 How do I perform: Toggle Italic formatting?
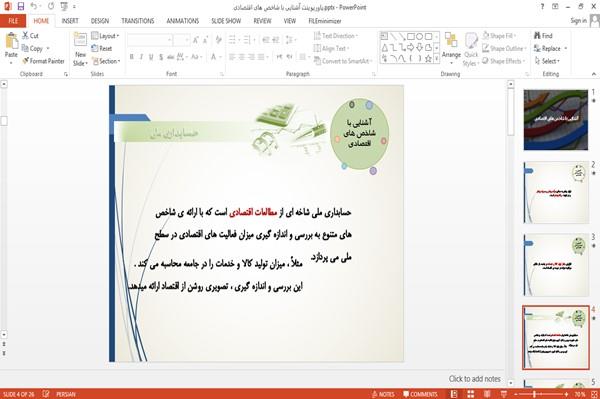(x=141, y=57)
